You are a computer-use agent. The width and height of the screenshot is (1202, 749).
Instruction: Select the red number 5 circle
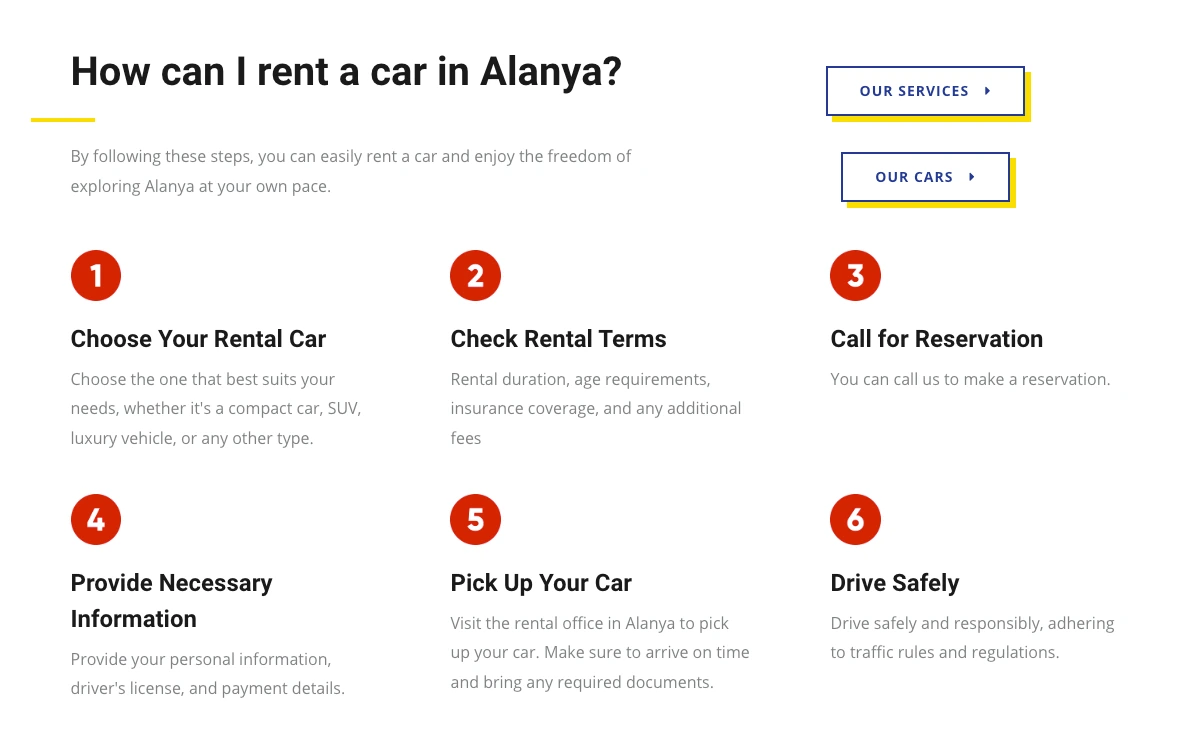coord(476,519)
